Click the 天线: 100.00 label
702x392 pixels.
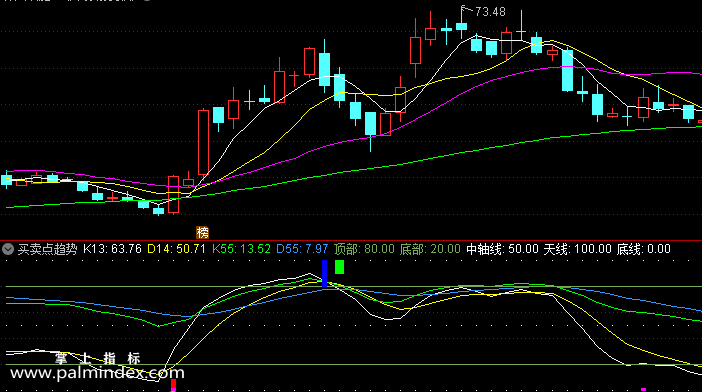pos(578,249)
